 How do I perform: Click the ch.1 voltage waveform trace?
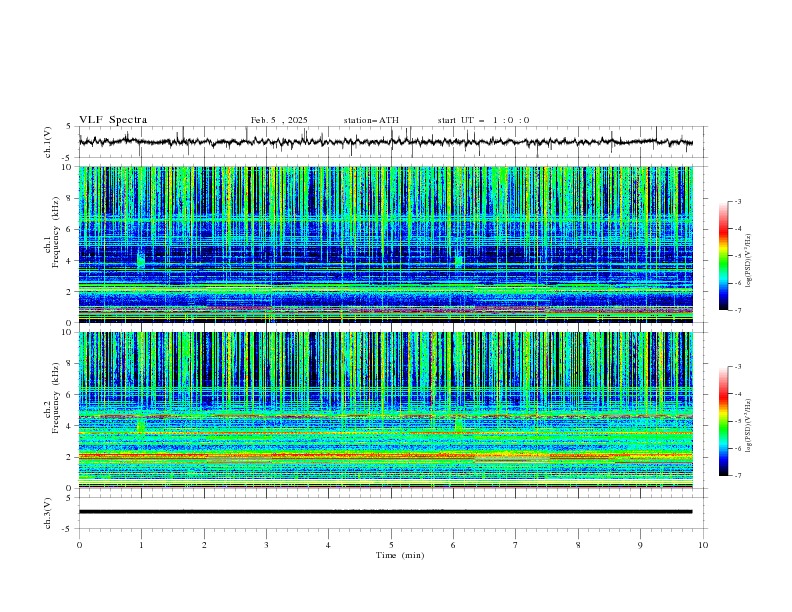385,142
